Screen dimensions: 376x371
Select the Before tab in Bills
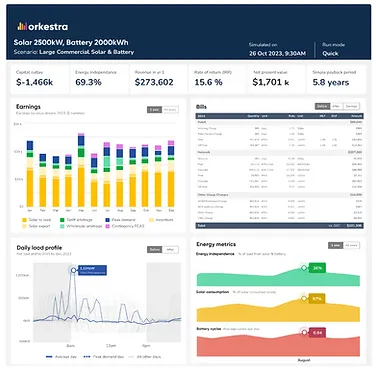[x=322, y=106]
